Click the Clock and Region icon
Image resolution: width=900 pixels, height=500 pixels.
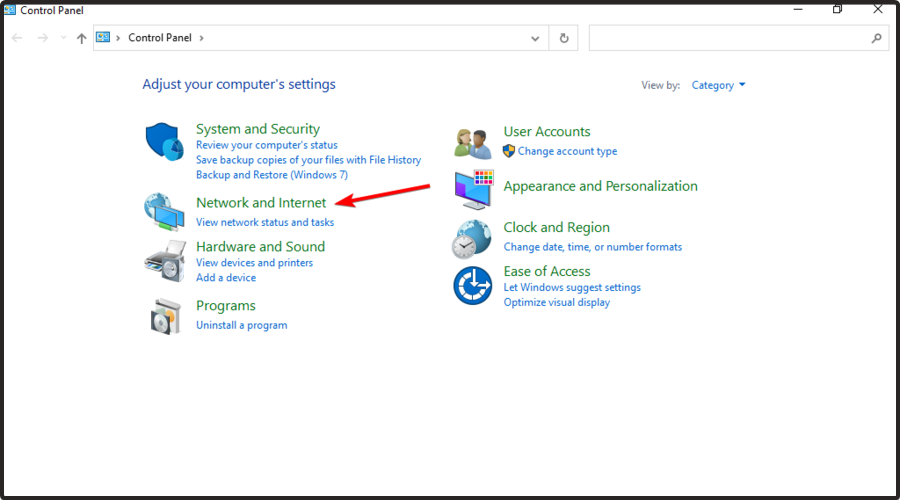[x=472, y=239]
